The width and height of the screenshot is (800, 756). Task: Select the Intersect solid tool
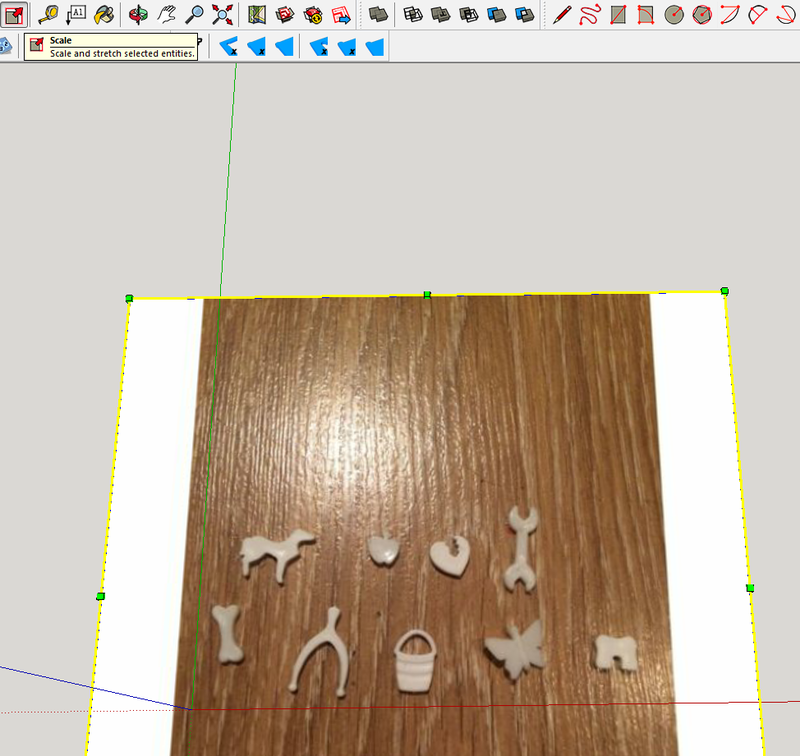point(413,15)
